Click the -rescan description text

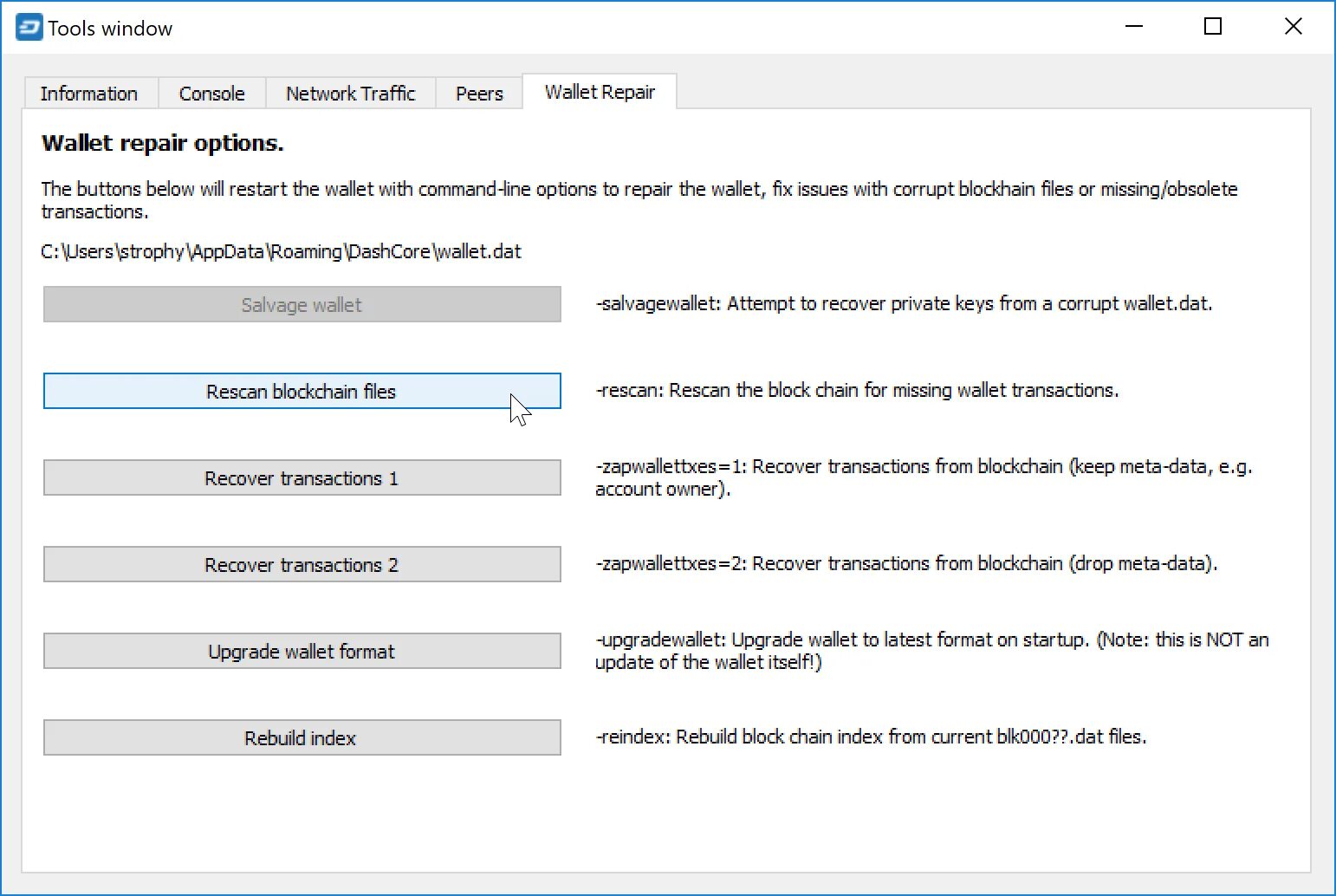click(857, 391)
